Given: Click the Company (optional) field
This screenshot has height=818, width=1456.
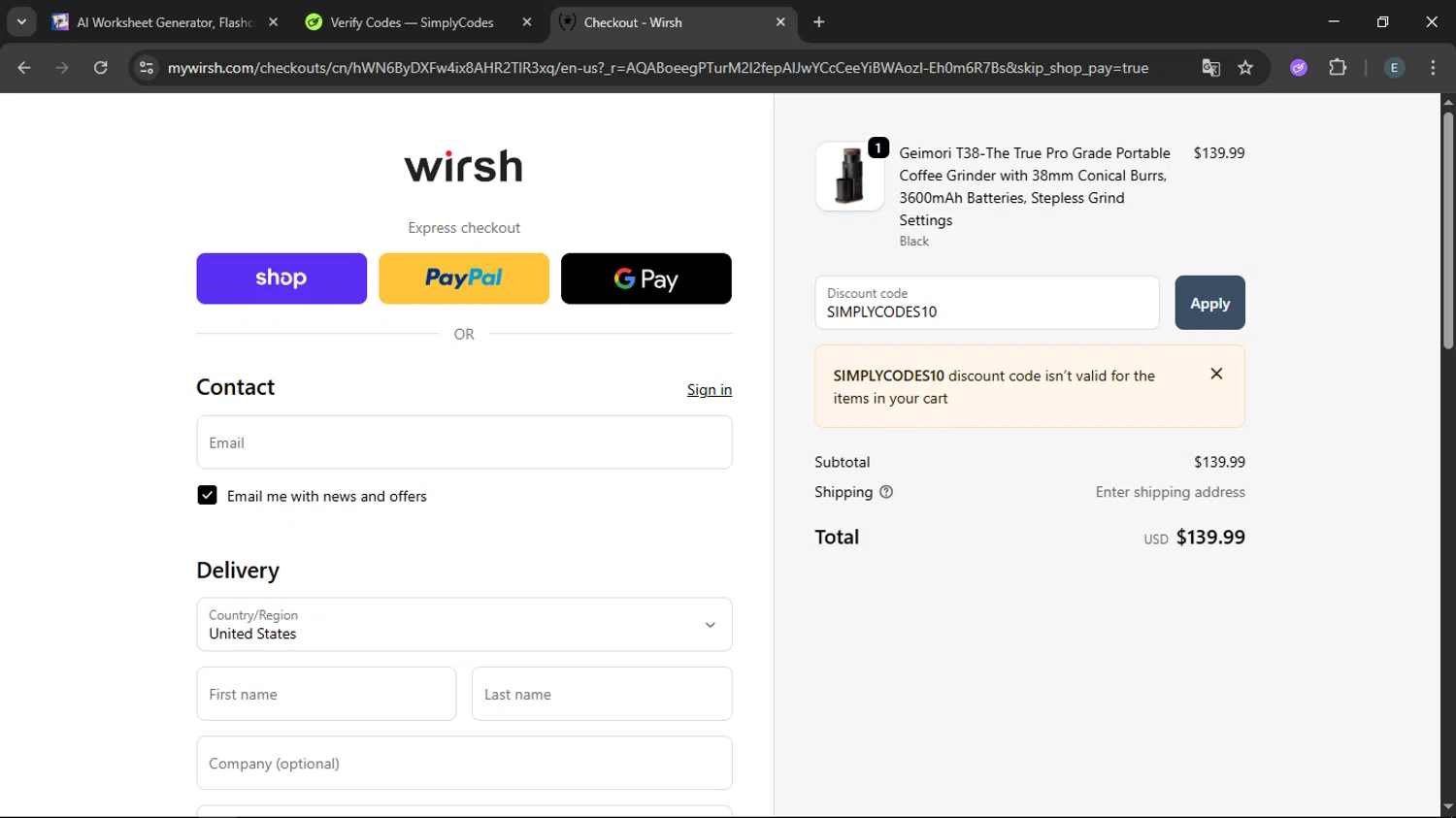Looking at the screenshot, I should [464, 763].
